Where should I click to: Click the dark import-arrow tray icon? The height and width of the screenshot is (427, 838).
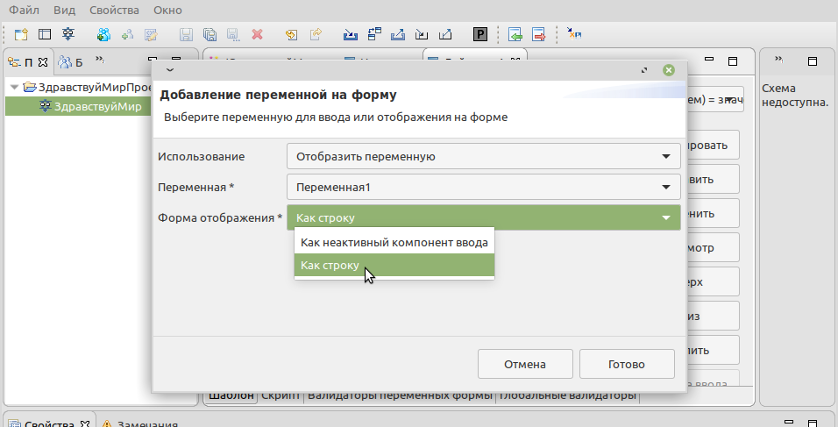point(422,35)
